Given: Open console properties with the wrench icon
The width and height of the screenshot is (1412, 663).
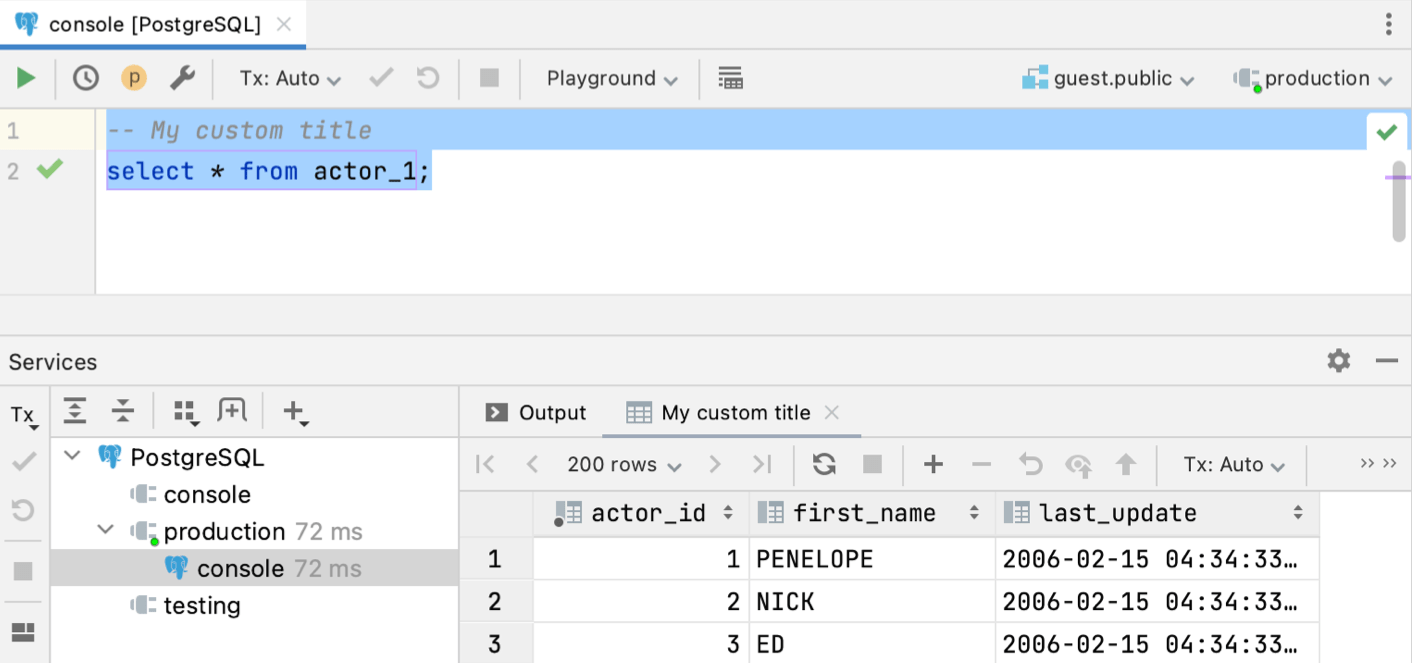Looking at the screenshot, I should point(183,78).
